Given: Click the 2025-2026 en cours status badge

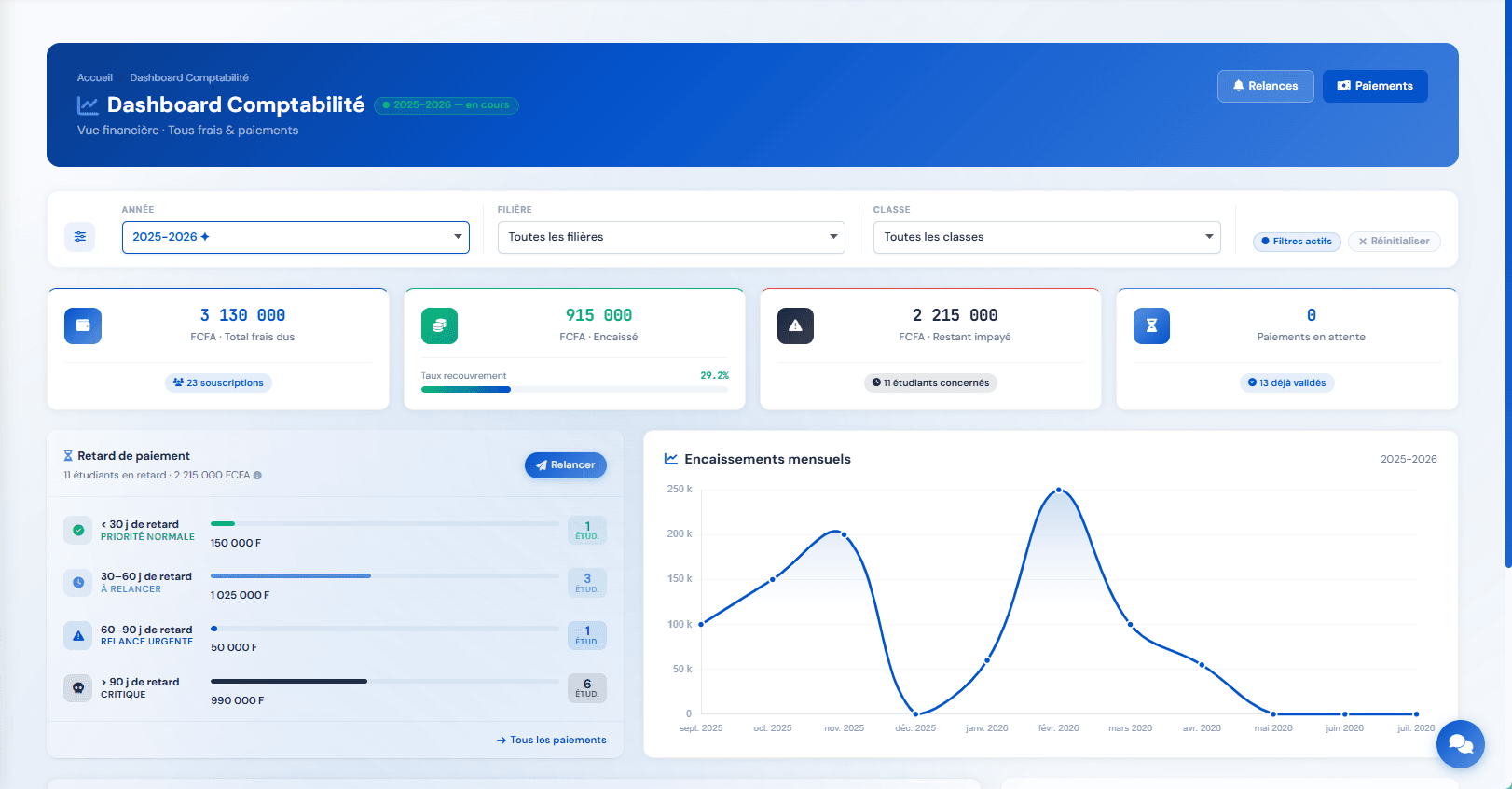Looking at the screenshot, I should point(447,105).
